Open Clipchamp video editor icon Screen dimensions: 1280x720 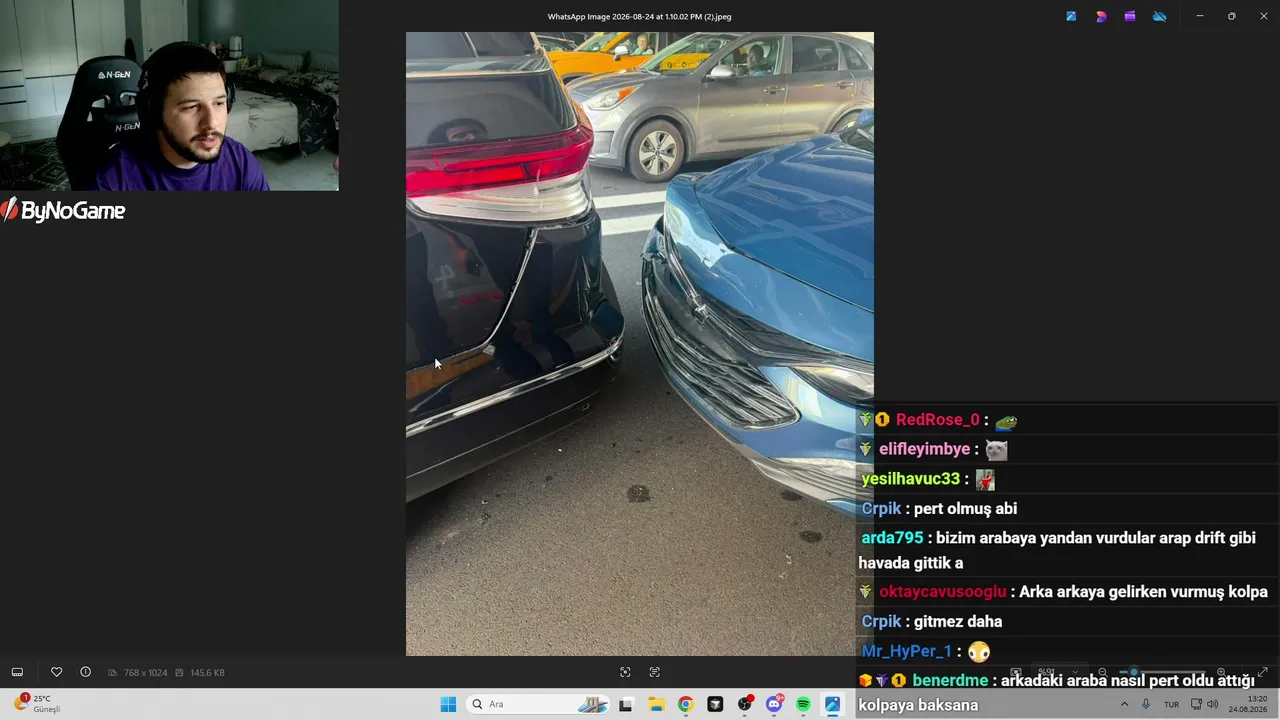(x=1130, y=16)
